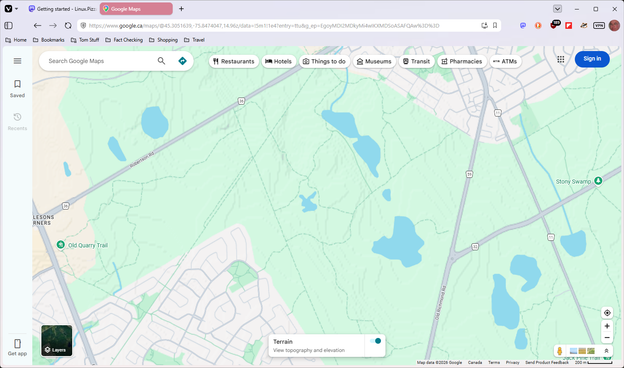Go back to the previous page
The image size is (624, 368).
[x=37, y=25]
